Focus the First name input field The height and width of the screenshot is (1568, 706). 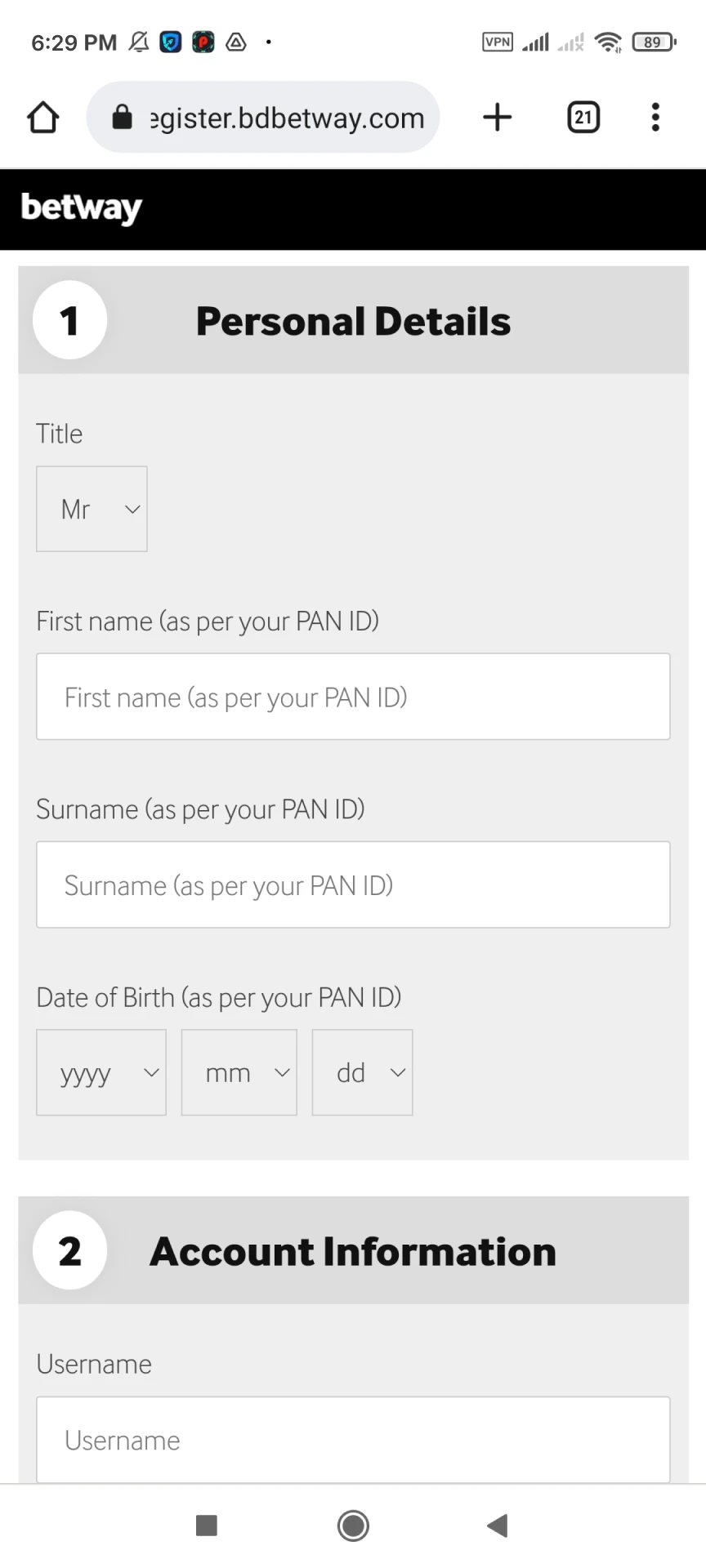[x=353, y=697]
